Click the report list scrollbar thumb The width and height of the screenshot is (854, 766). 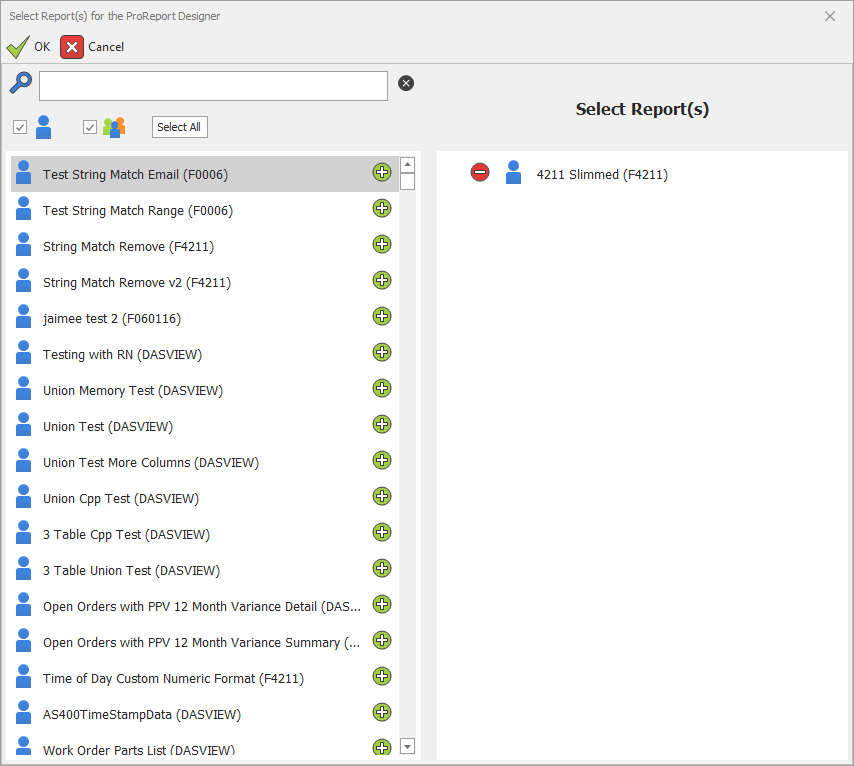[407, 181]
